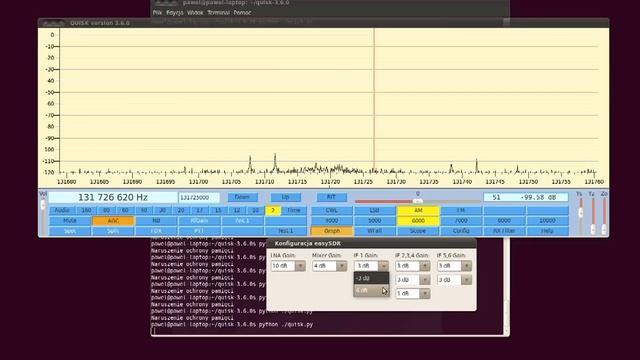Click the signal meter dB readout
The image size is (640, 360).
526,198
